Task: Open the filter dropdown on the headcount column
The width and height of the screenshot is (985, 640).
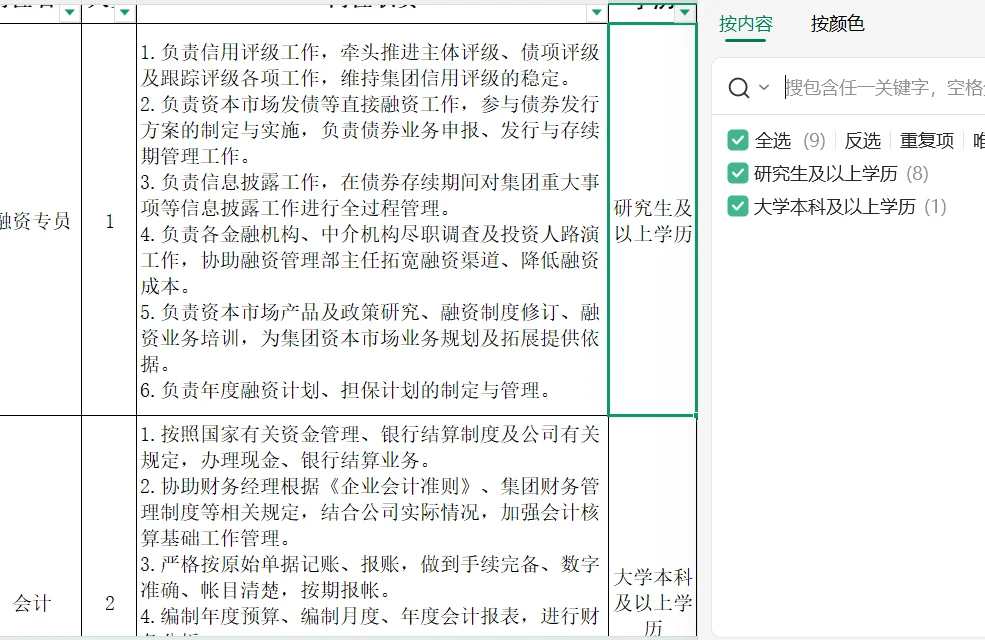Action: 124,11
